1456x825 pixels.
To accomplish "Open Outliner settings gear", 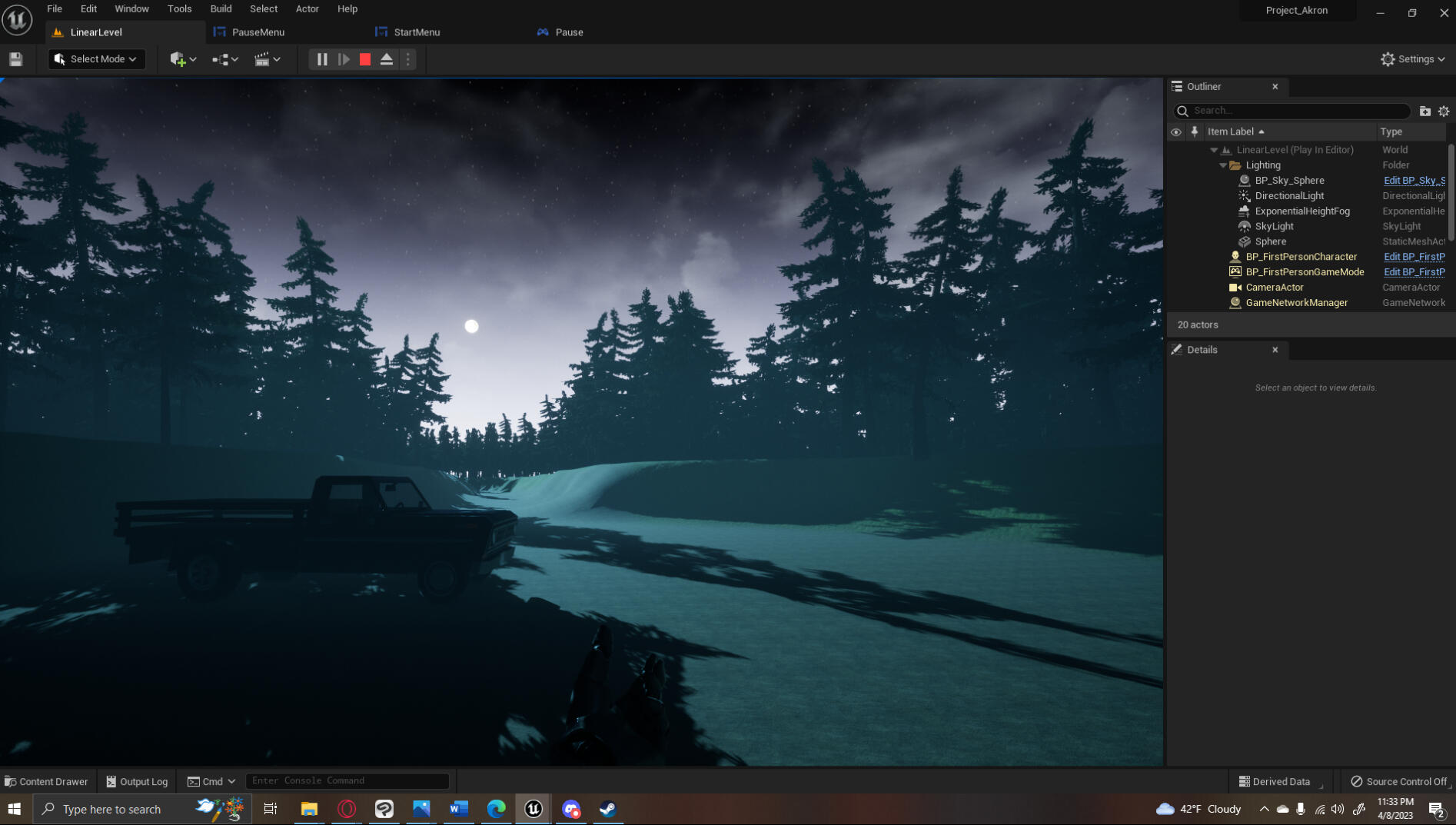I will click(1444, 111).
